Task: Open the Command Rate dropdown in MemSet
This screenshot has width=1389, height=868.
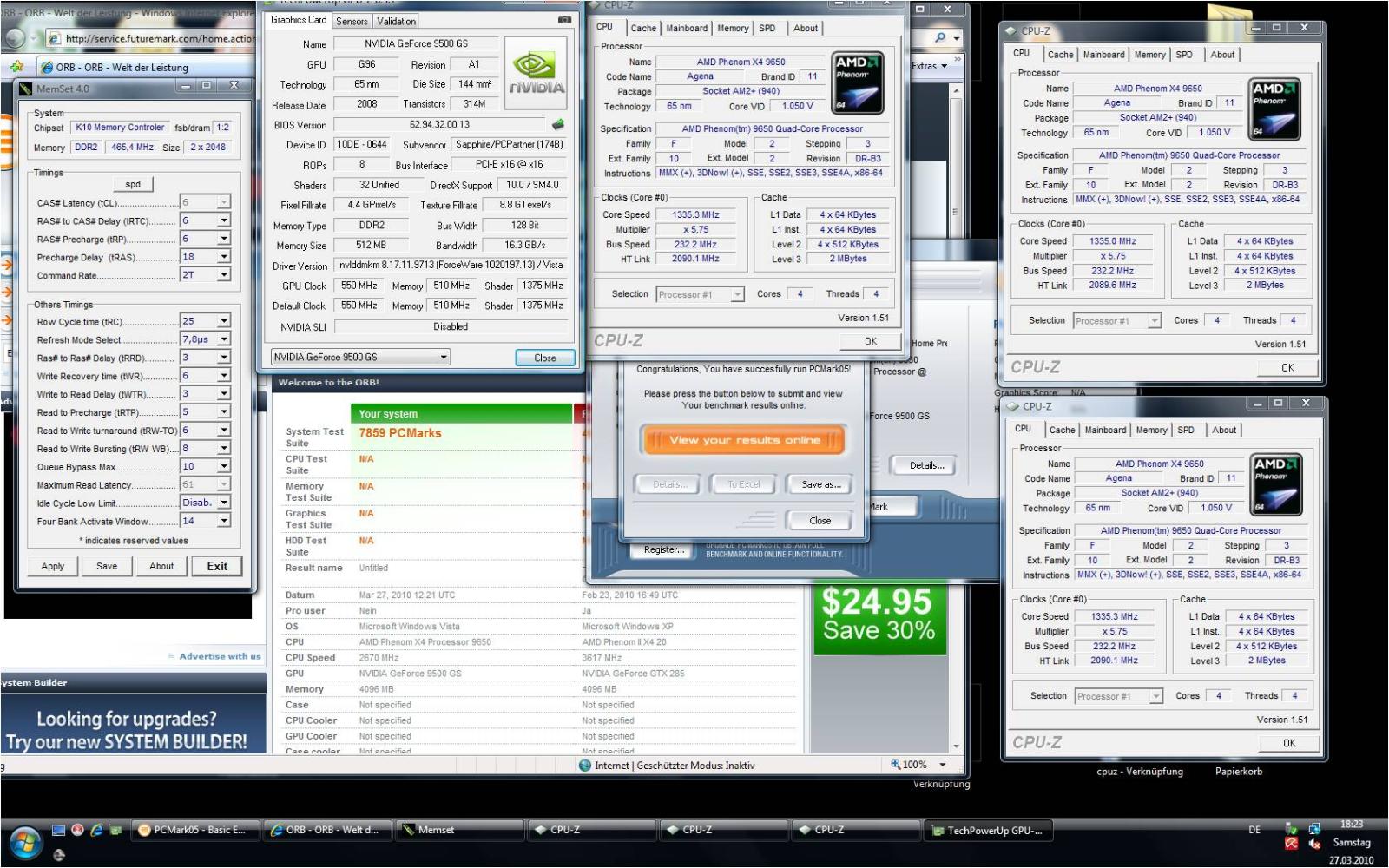Action: [223, 275]
